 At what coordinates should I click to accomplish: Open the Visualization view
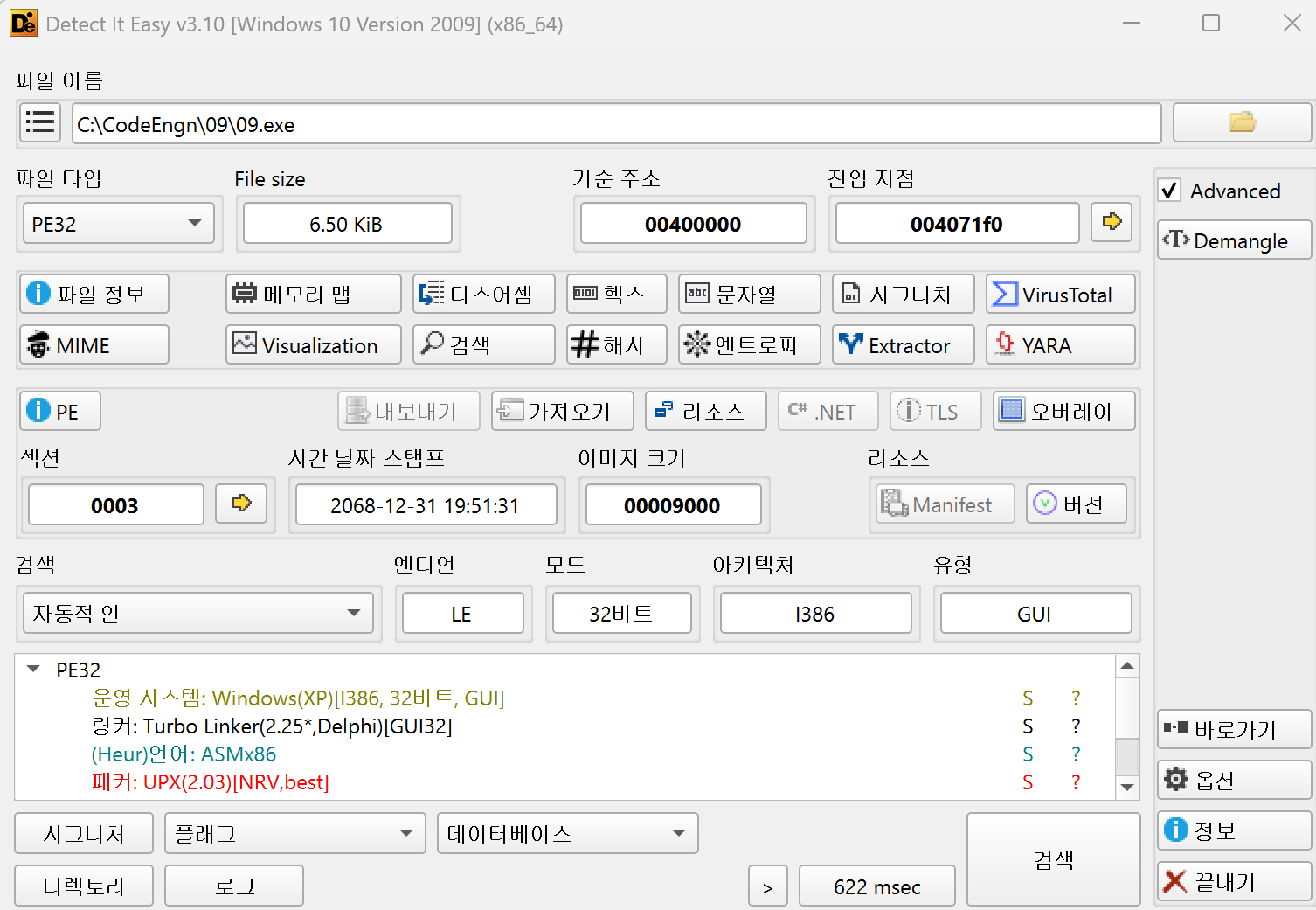(314, 344)
